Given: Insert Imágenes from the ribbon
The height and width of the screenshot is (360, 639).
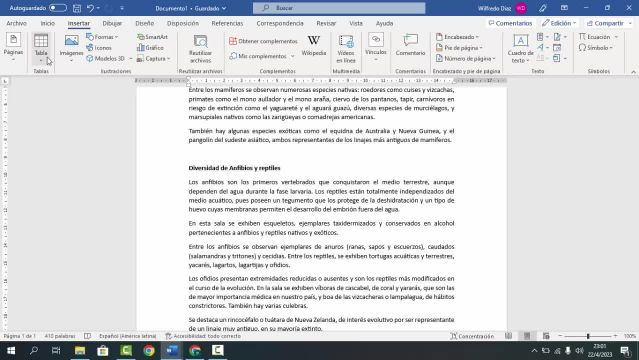Looking at the screenshot, I should tap(71, 48).
